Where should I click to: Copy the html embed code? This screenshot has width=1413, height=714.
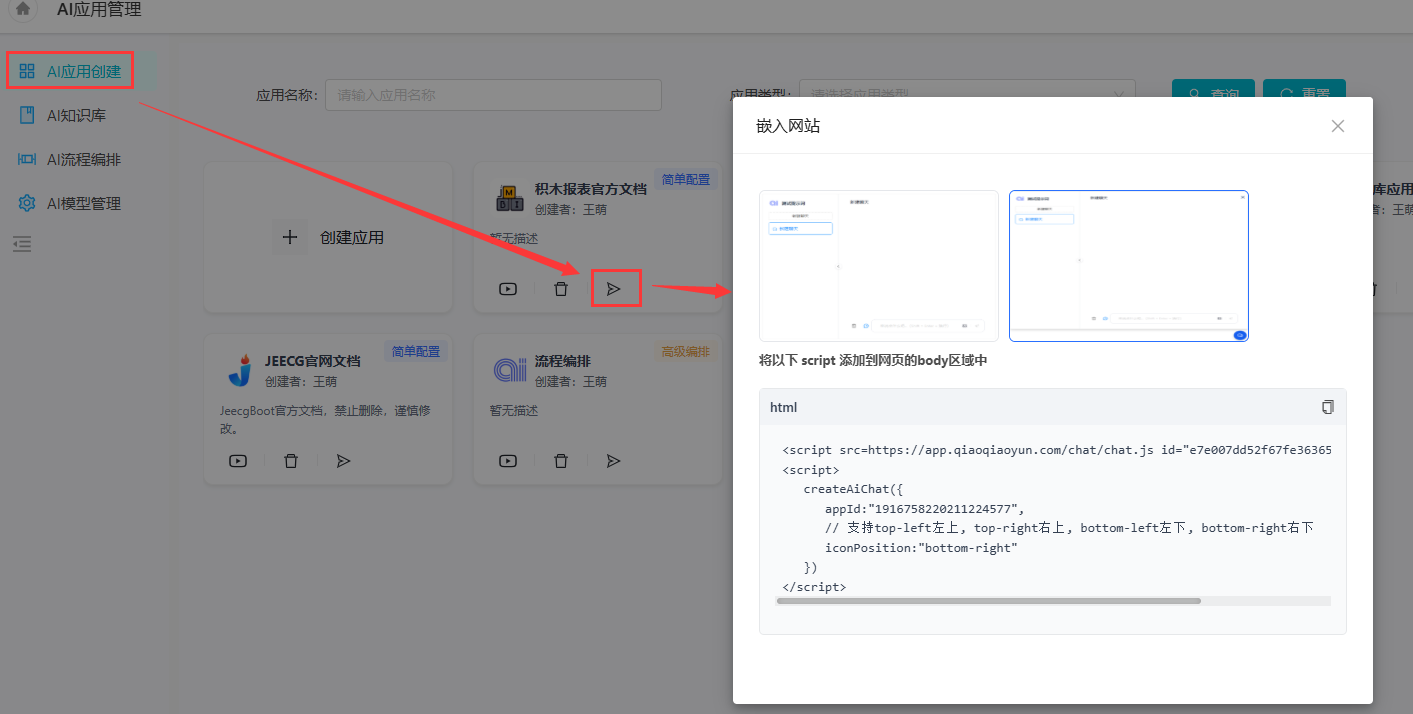coord(1328,407)
